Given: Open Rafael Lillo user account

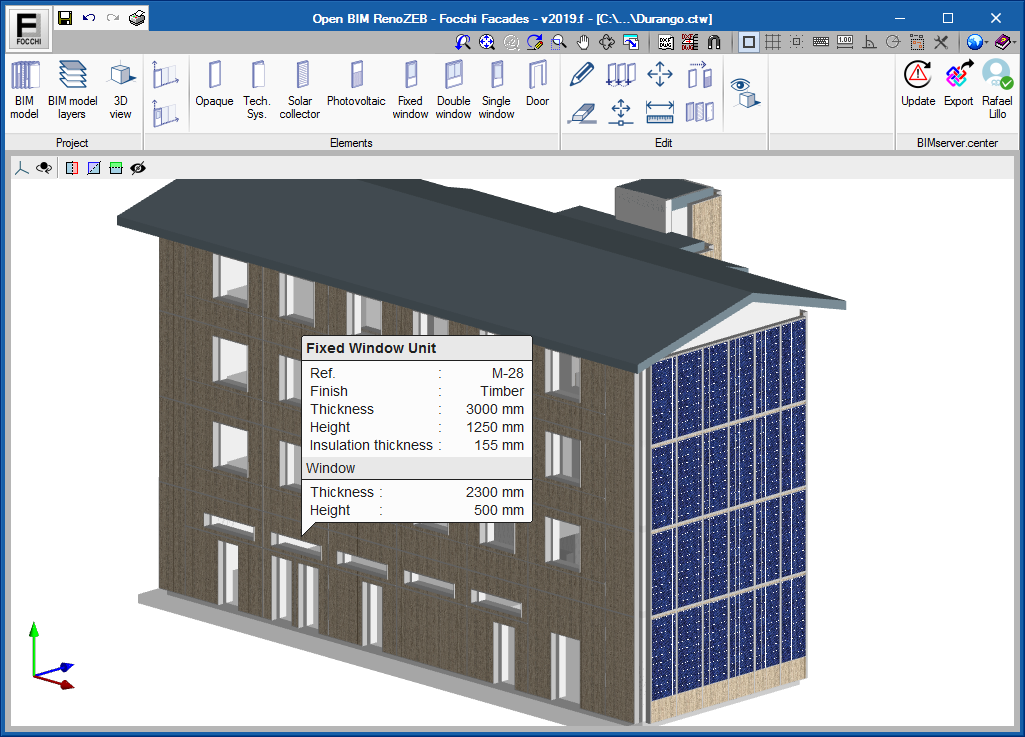Looking at the screenshot, I should pyautogui.click(x=998, y=90).
